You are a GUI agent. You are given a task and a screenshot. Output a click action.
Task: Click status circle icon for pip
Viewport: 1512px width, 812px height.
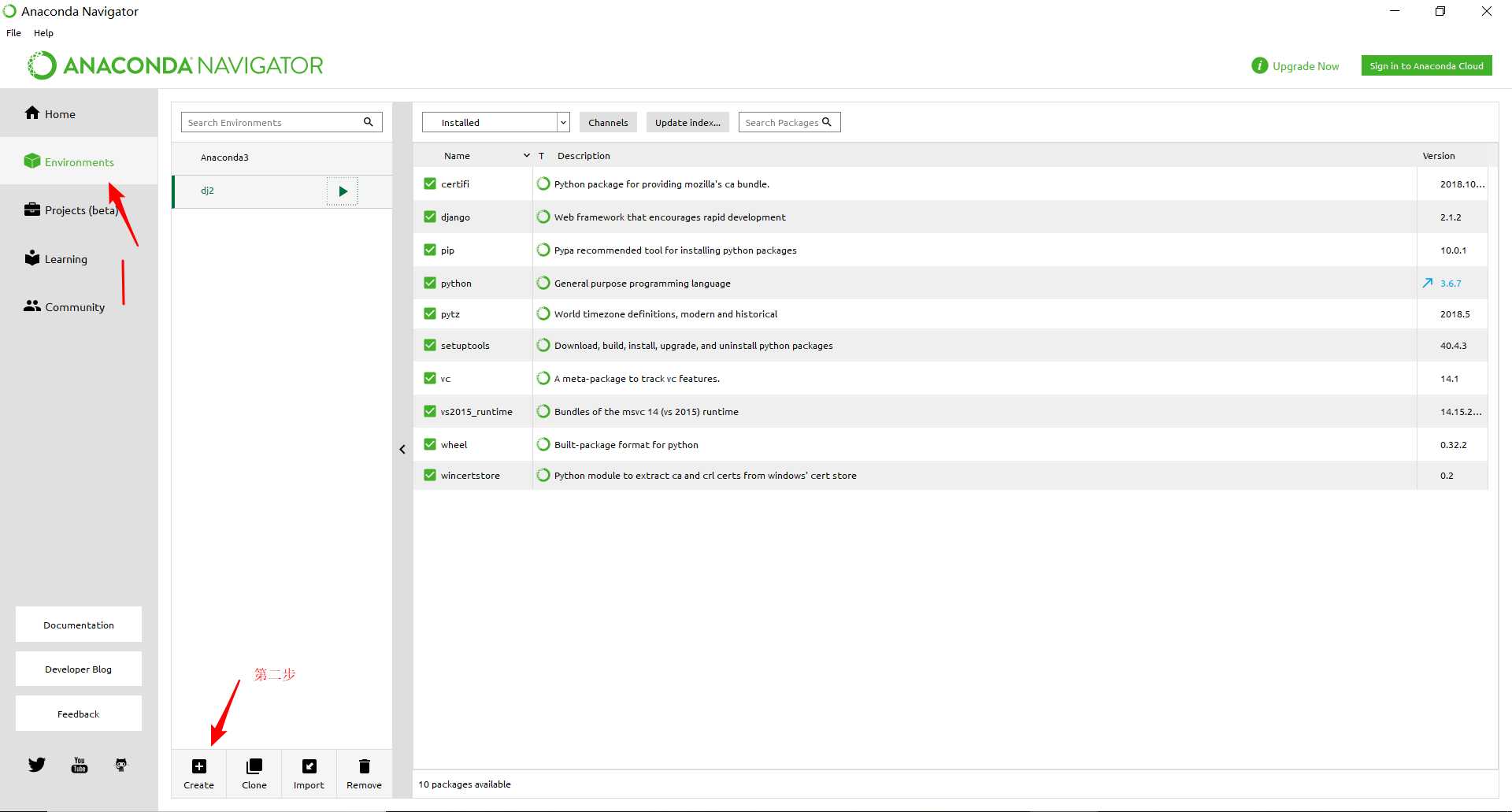point(543,250)
